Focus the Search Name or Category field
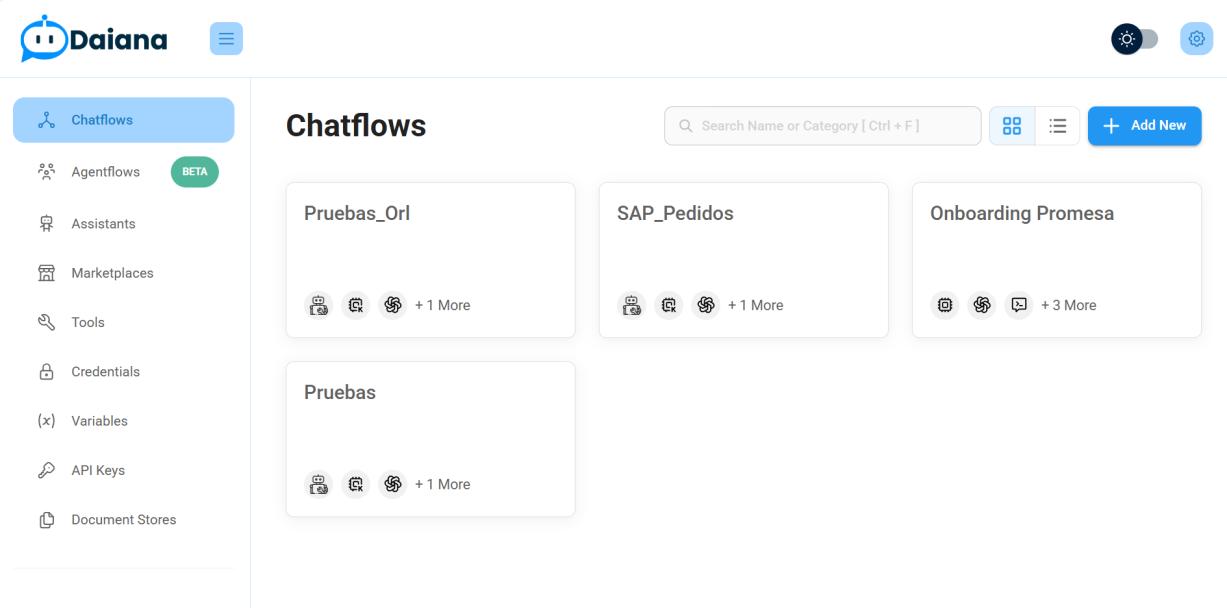The height and width of the screenshot is (608, 1227). [x=822, y=126]
